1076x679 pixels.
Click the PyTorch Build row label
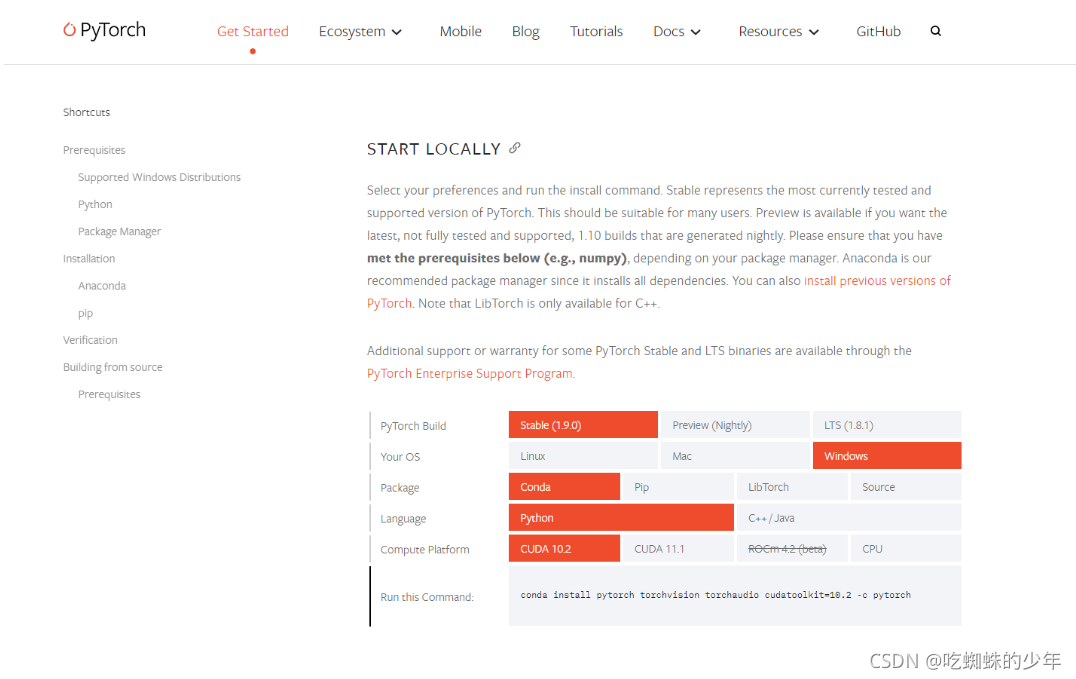[x=413, y=426]
